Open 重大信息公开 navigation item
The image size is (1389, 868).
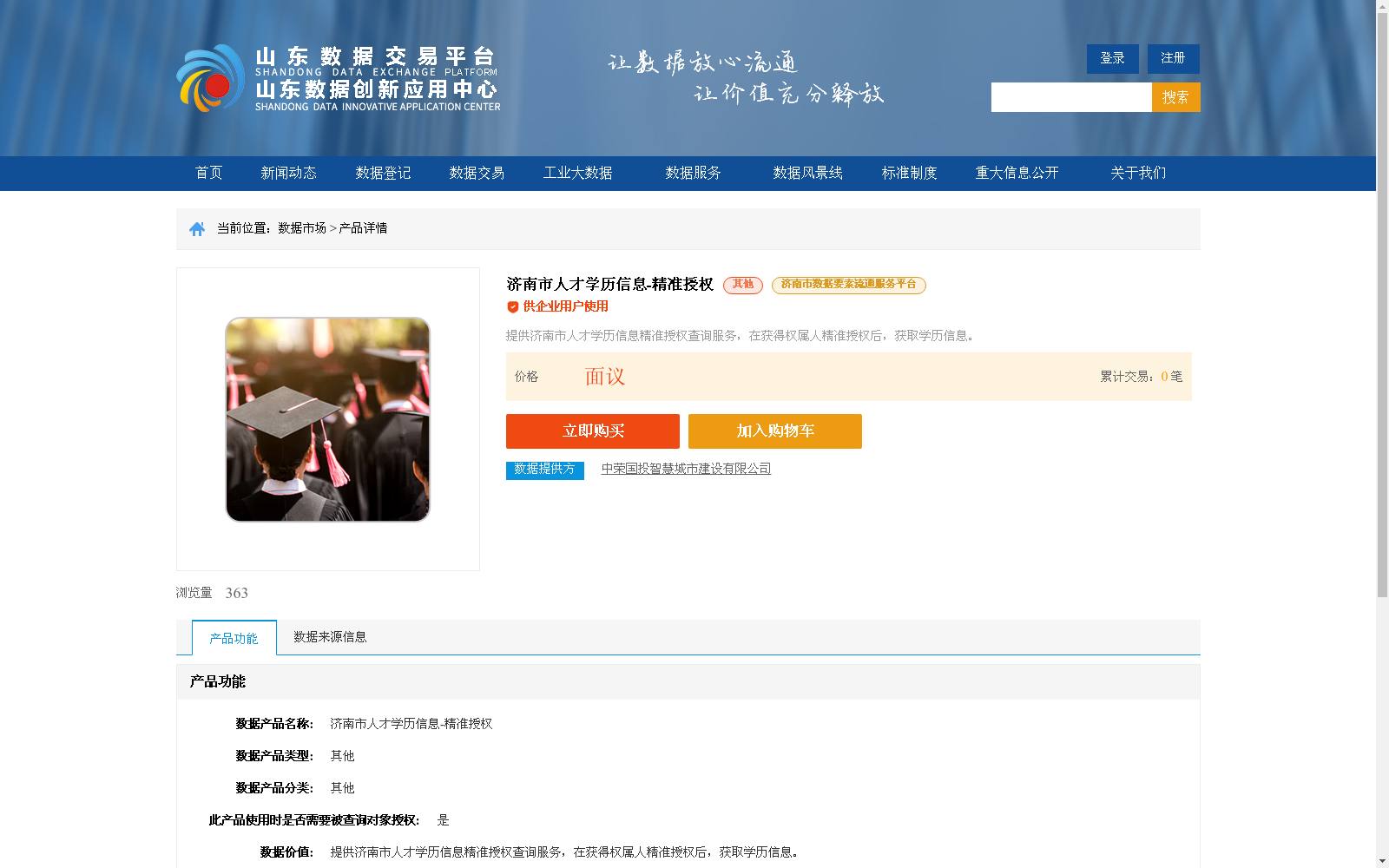1017,173
